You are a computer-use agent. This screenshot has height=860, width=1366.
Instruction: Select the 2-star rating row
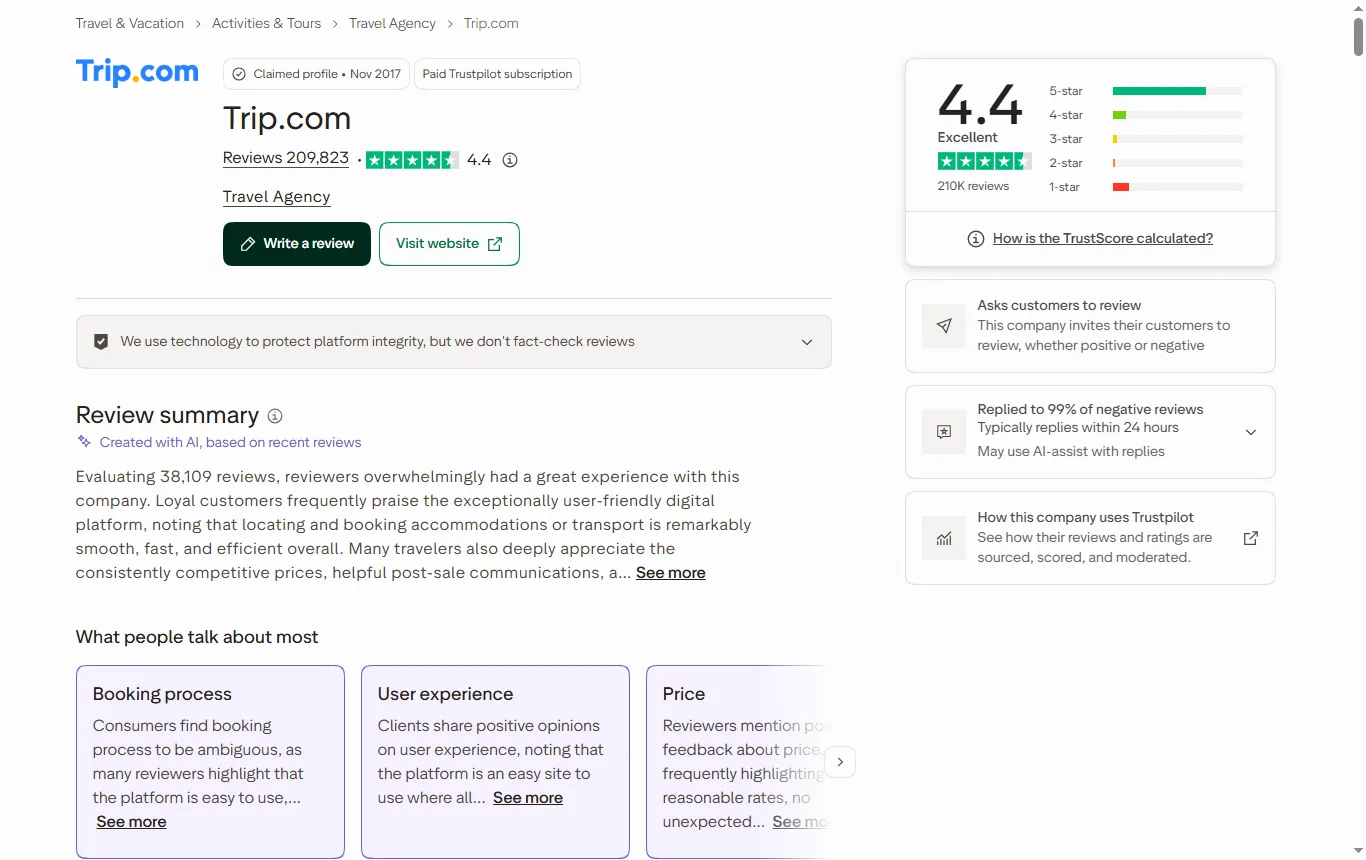pyautogui.click(x=1146, y=163)
